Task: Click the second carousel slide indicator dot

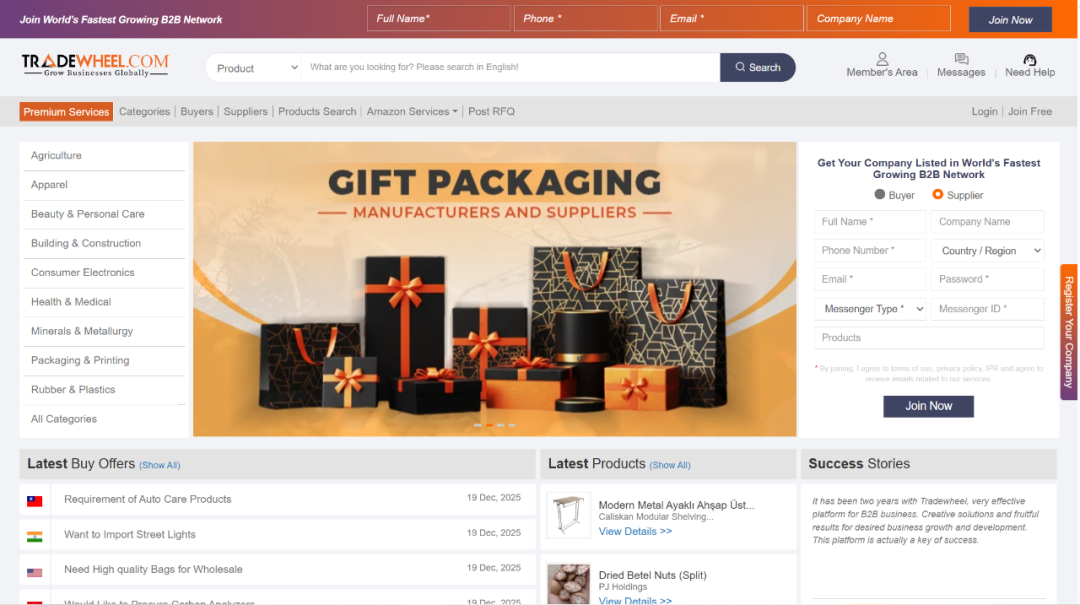Action: pos(488,425)
